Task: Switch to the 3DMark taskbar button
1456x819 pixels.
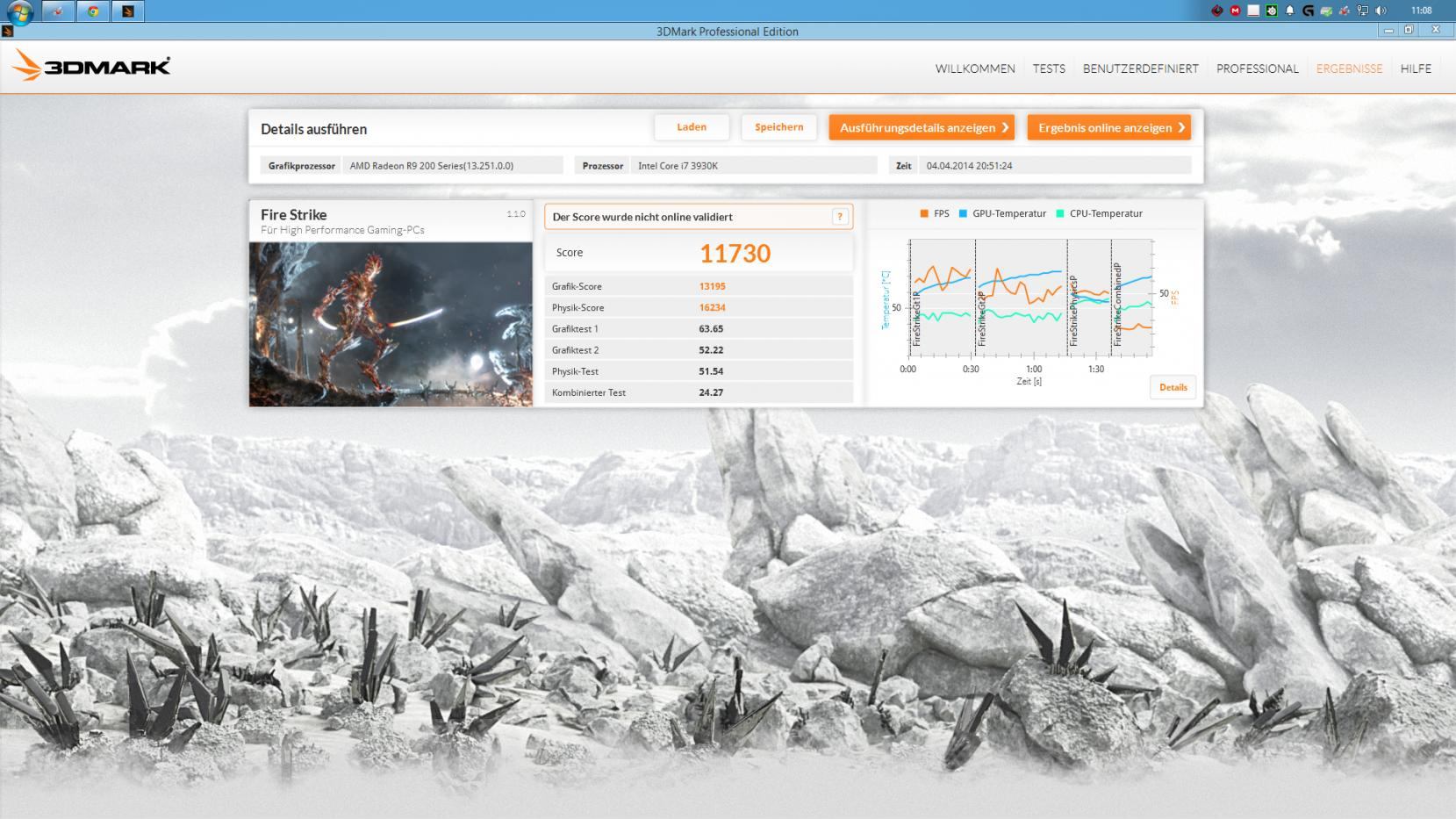Action: (128, 11)
